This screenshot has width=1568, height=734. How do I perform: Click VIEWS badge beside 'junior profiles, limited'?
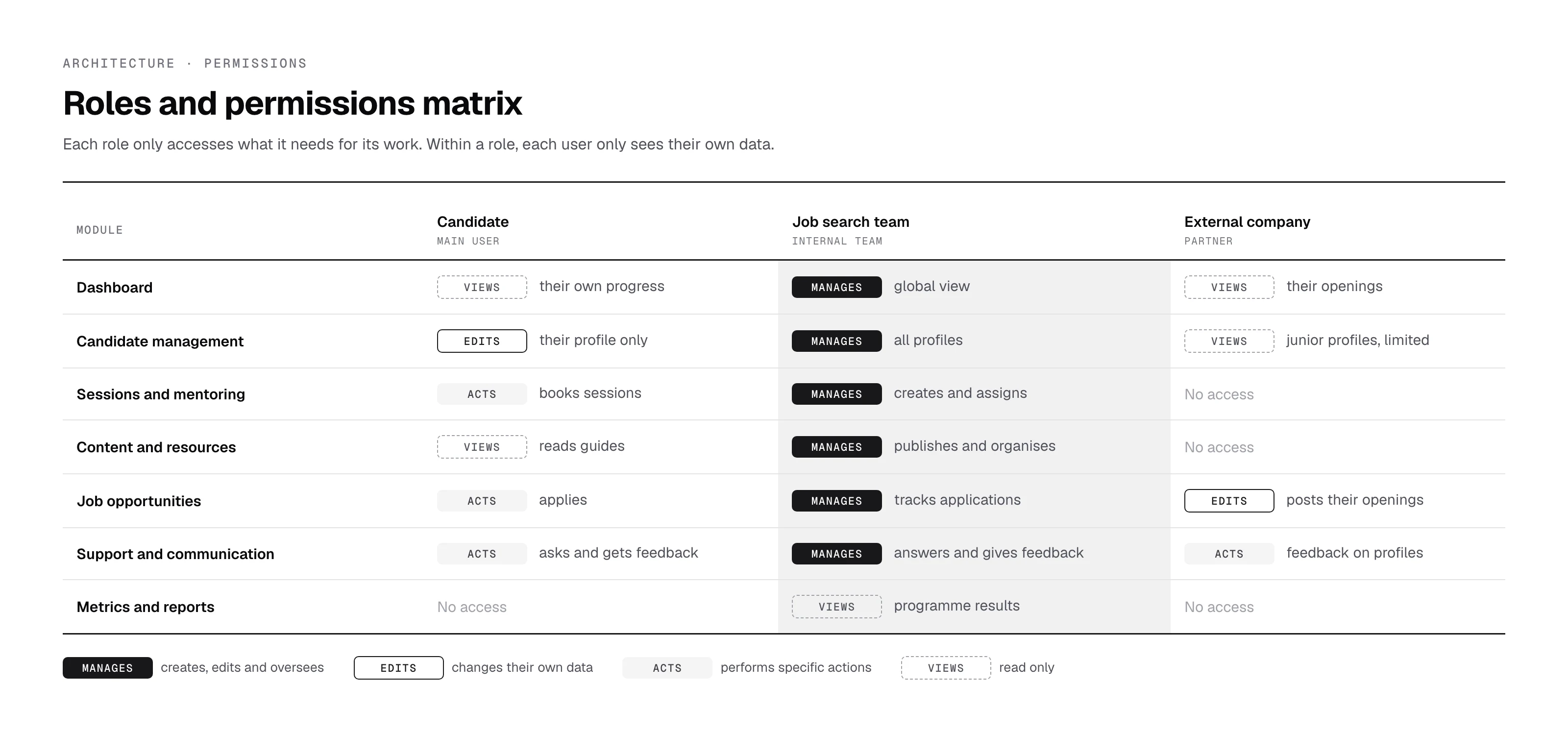click(x=1229, y=342)
